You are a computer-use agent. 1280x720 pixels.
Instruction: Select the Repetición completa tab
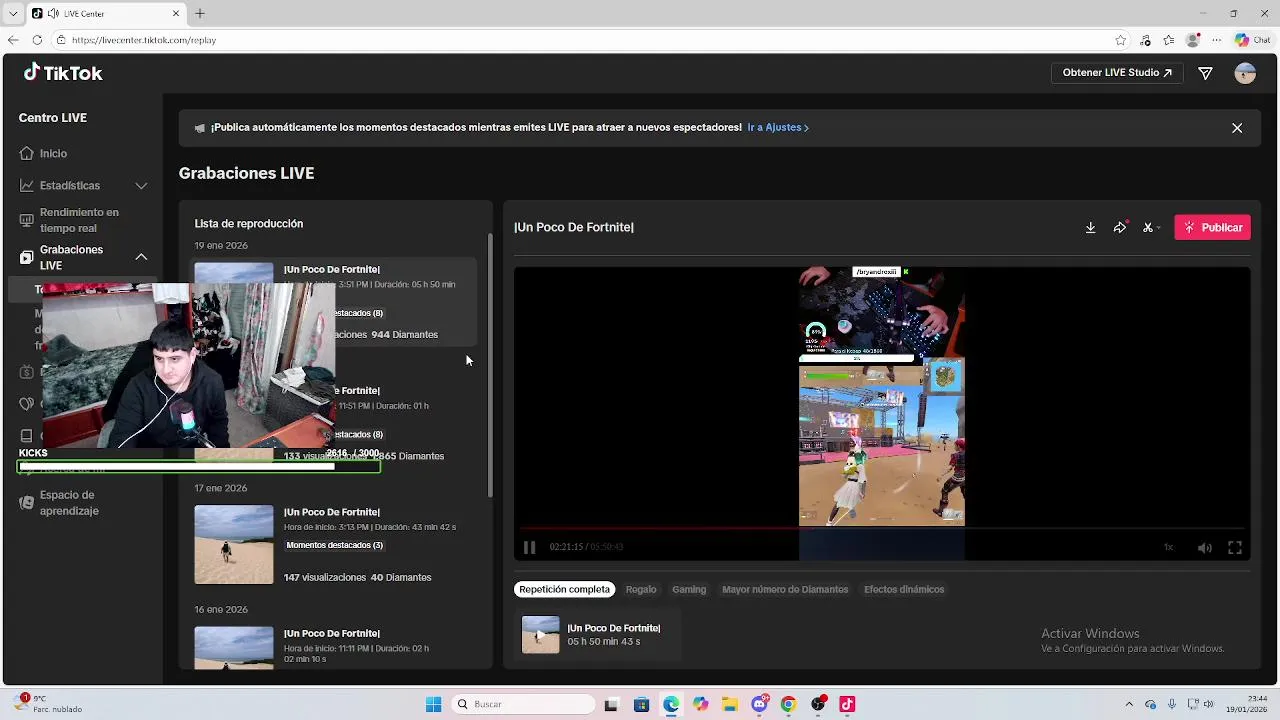coord(564,589)
